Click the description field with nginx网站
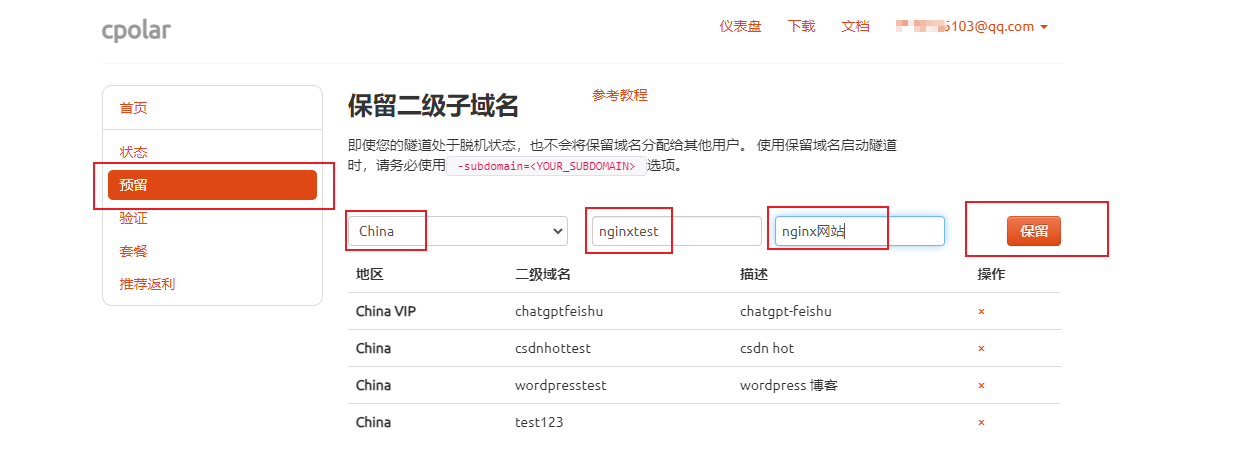The height and width of the screenshot is (458, 1259). (860, 231)
